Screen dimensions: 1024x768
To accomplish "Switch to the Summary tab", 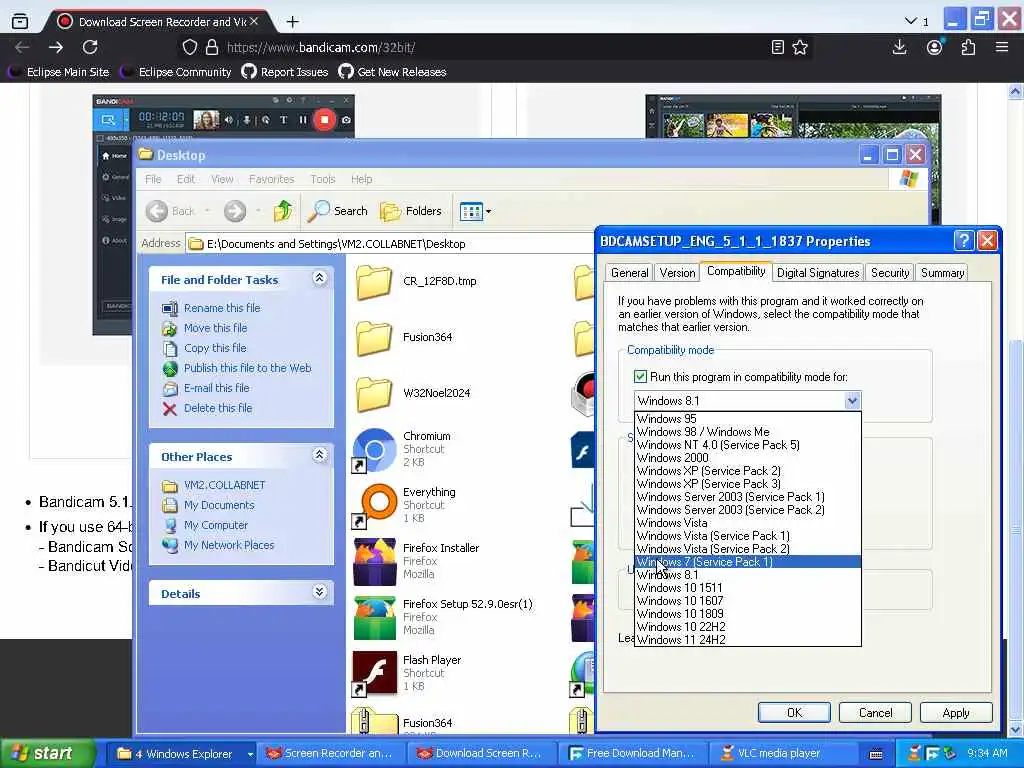I will coord(942,273).
